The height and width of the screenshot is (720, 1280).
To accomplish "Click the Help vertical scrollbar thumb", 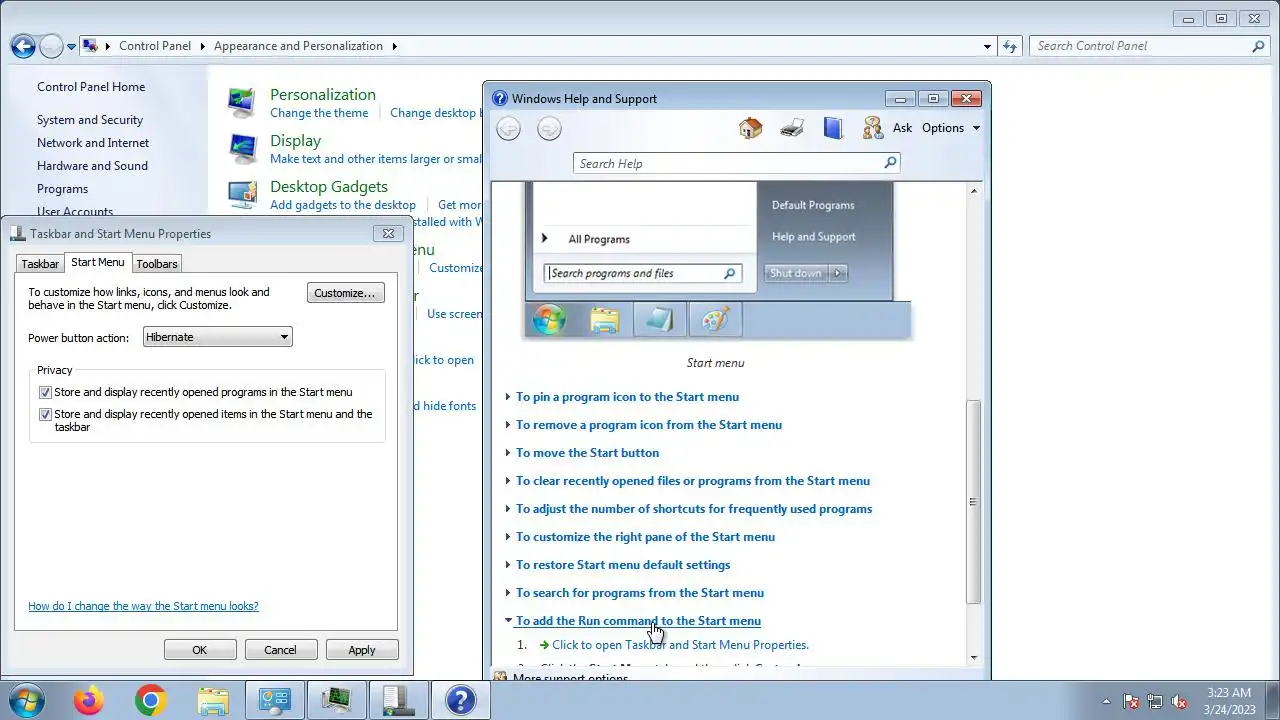I will [x=974, y=501].
